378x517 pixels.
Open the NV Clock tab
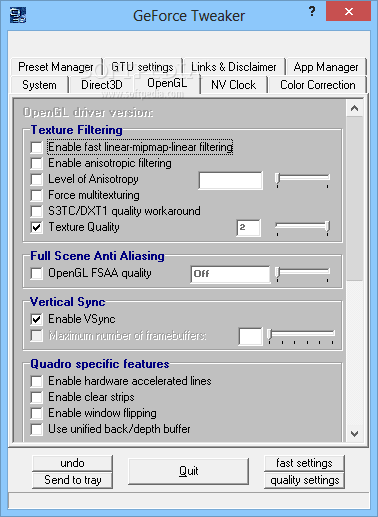coord(234,85)
